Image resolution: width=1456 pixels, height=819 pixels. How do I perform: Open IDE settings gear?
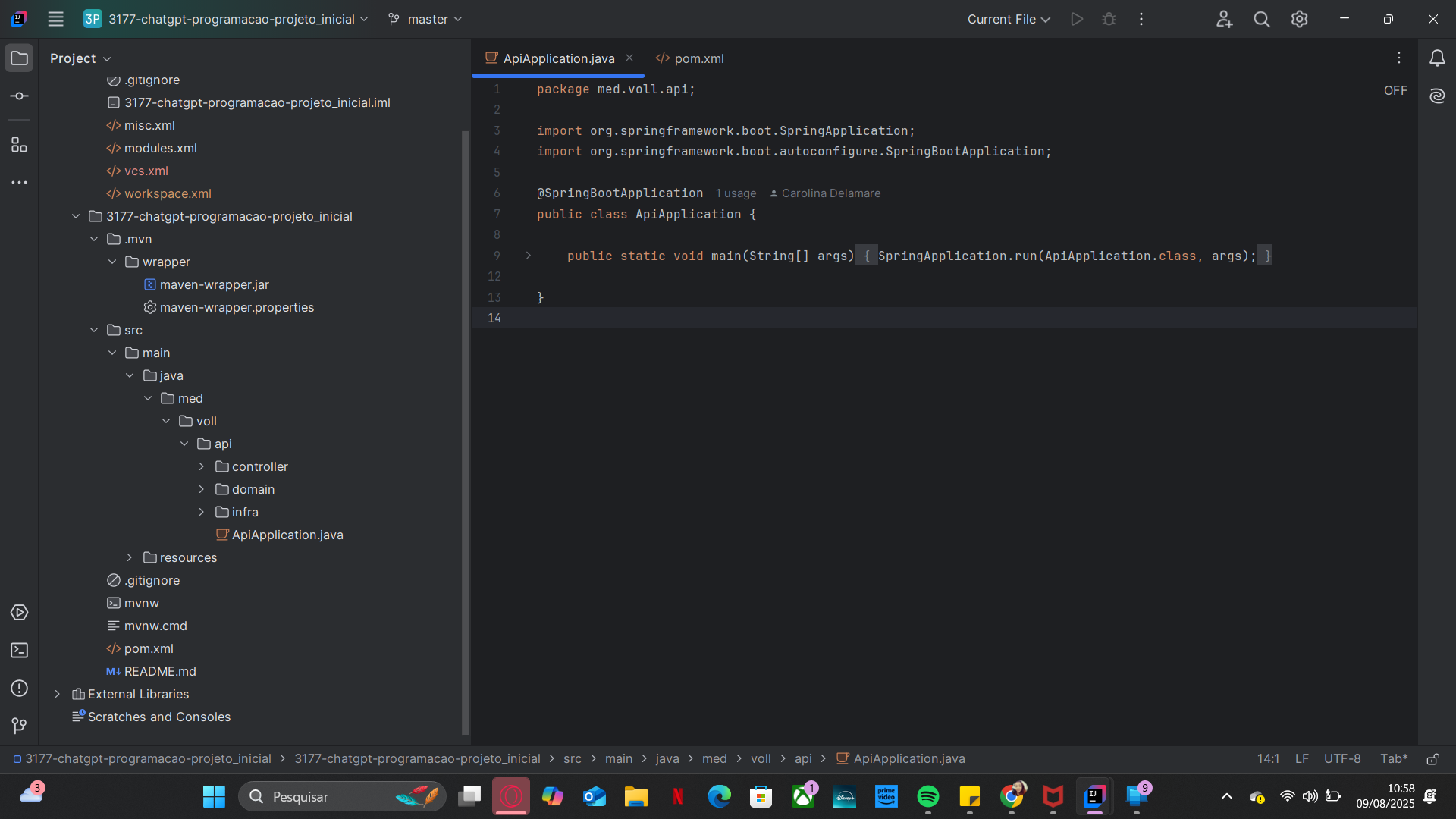coord(1300,19)
